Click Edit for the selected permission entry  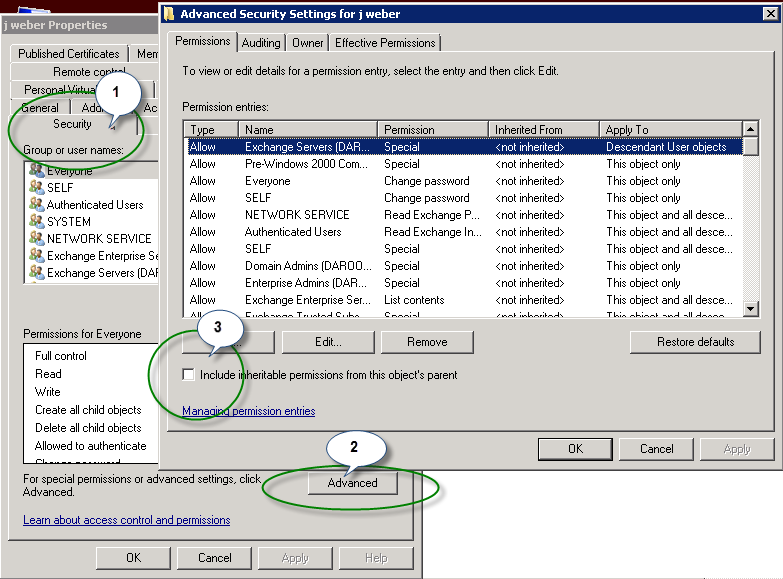328,342
